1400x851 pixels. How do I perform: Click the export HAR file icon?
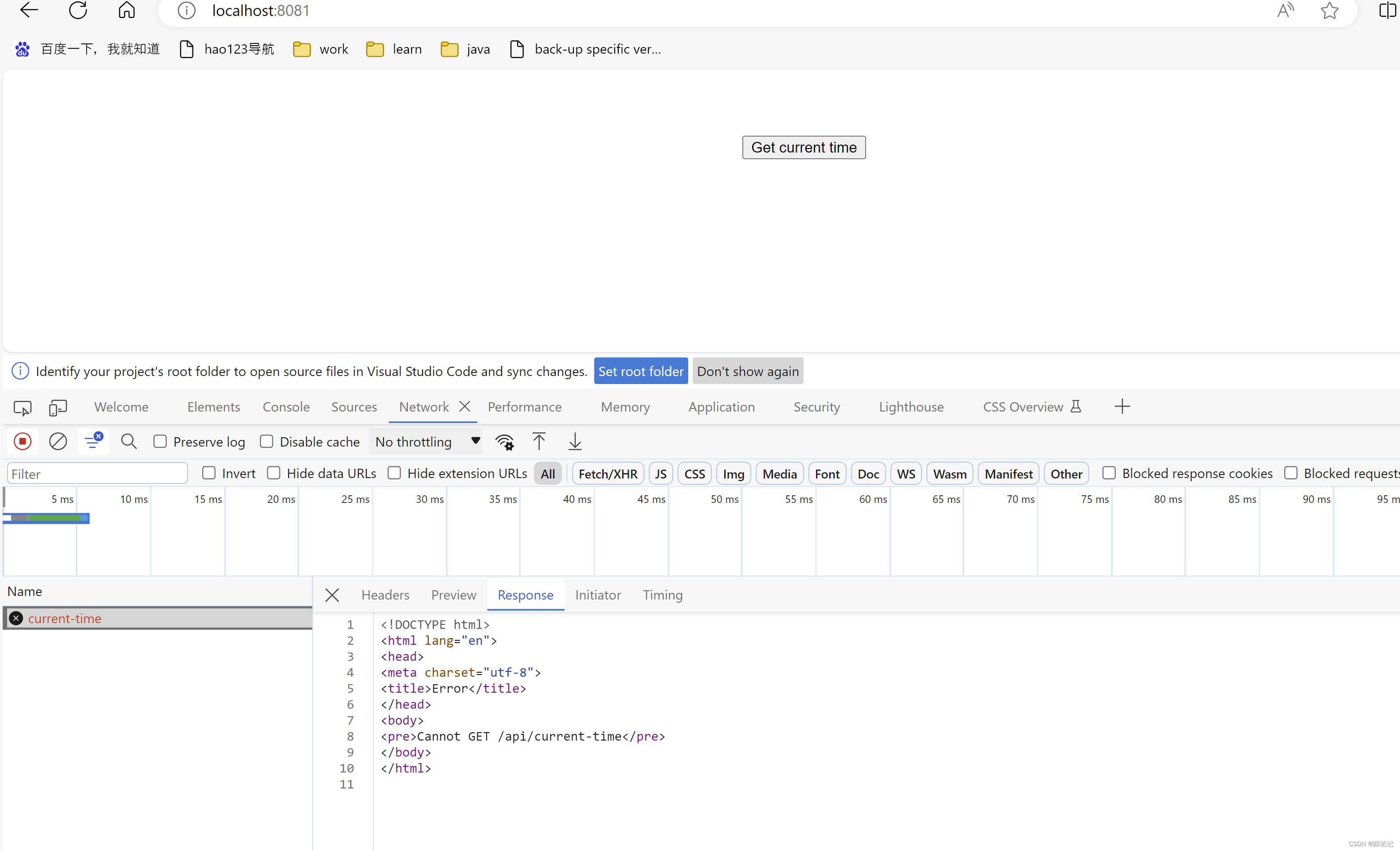point(575,441)
